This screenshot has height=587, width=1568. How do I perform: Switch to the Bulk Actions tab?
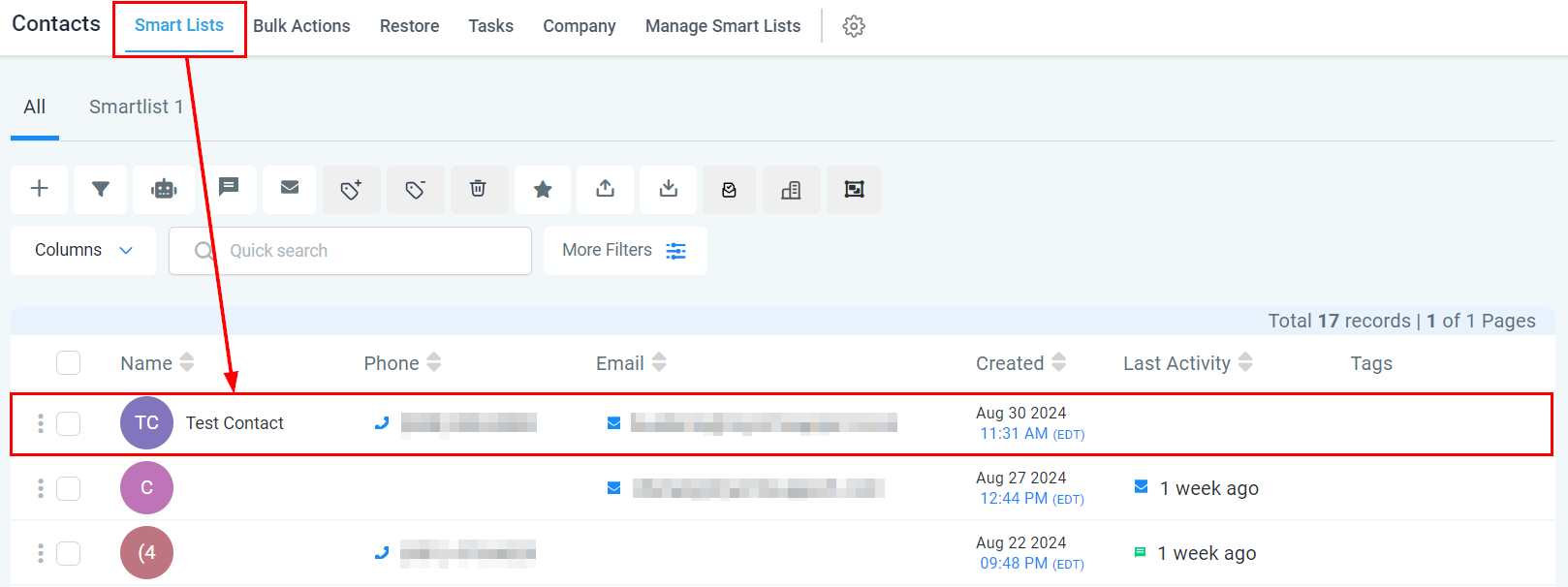pyautogui.click(x=301, y=26)
